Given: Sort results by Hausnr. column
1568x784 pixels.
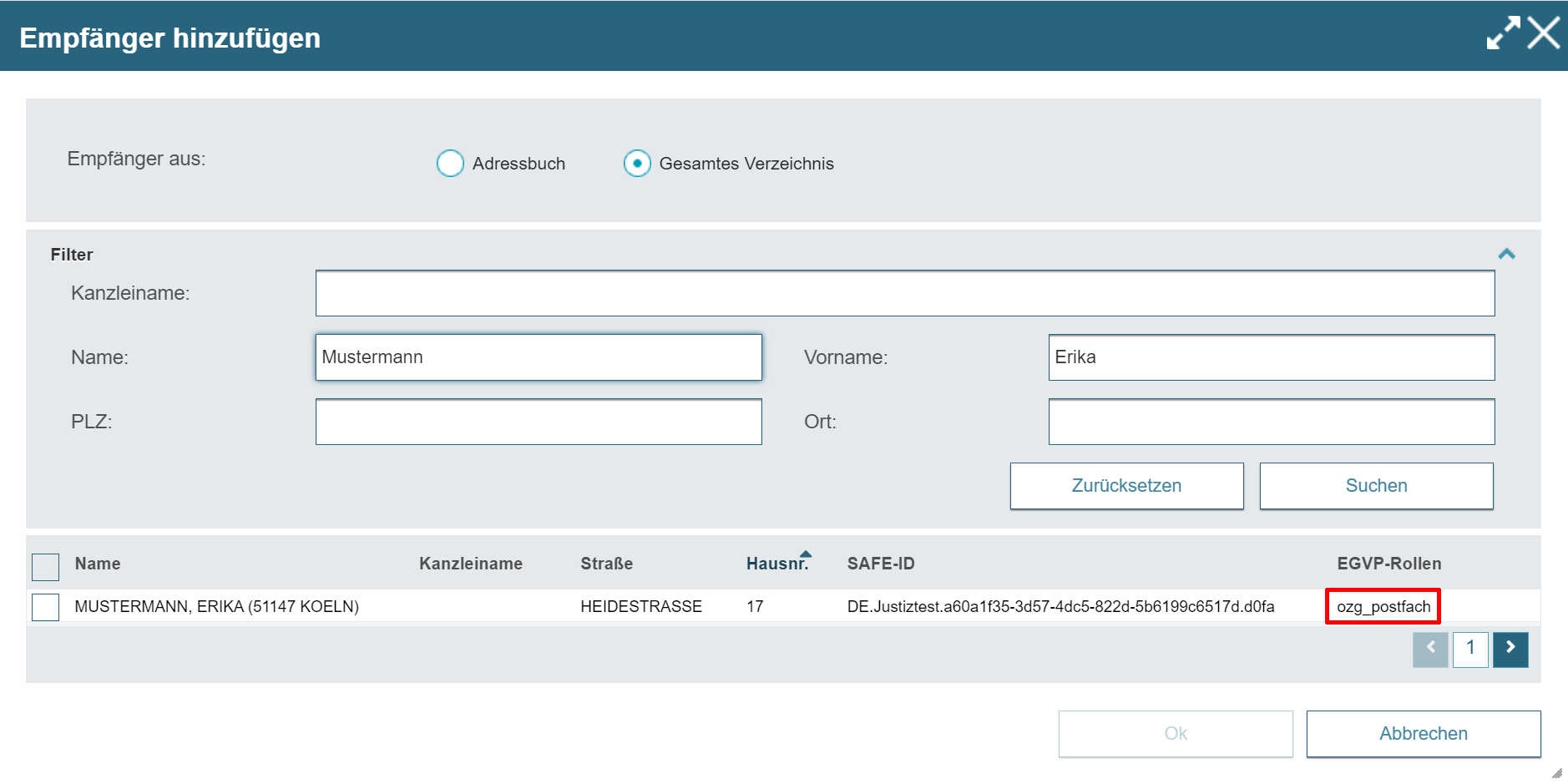Looking at the screenshot, I should coord(776,564).
